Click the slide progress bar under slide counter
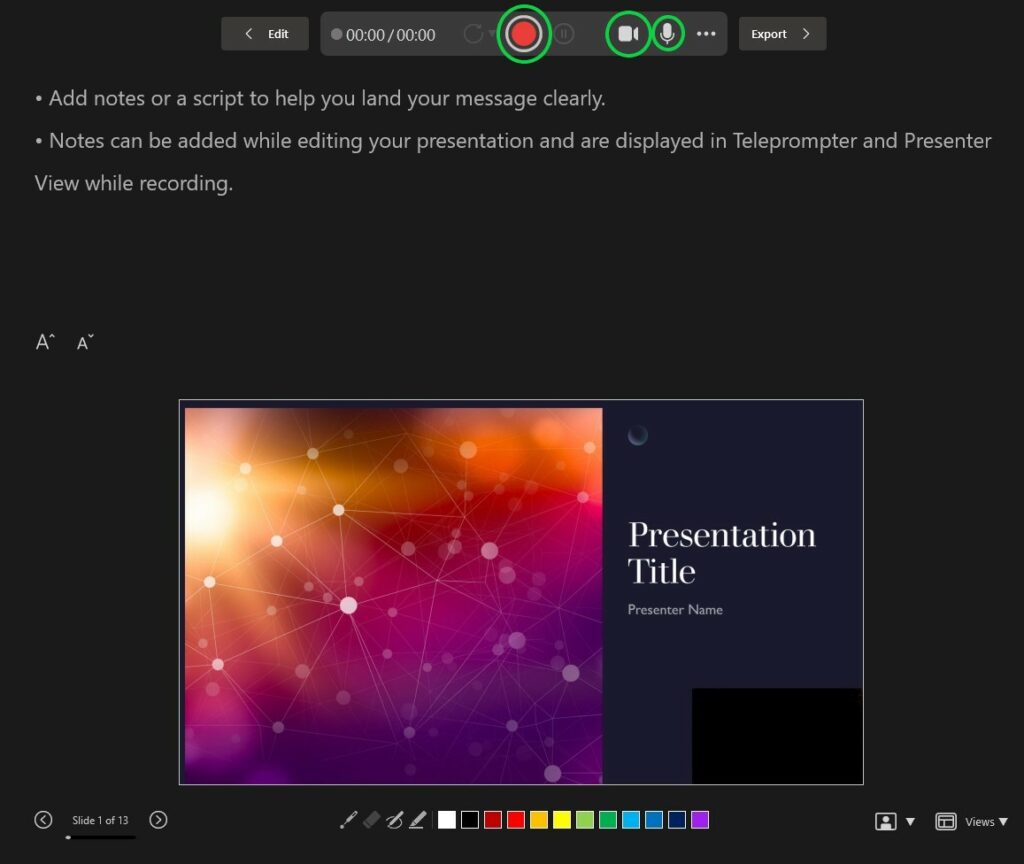The height and width of the screenshot is (864, 1024). (101, 837)
